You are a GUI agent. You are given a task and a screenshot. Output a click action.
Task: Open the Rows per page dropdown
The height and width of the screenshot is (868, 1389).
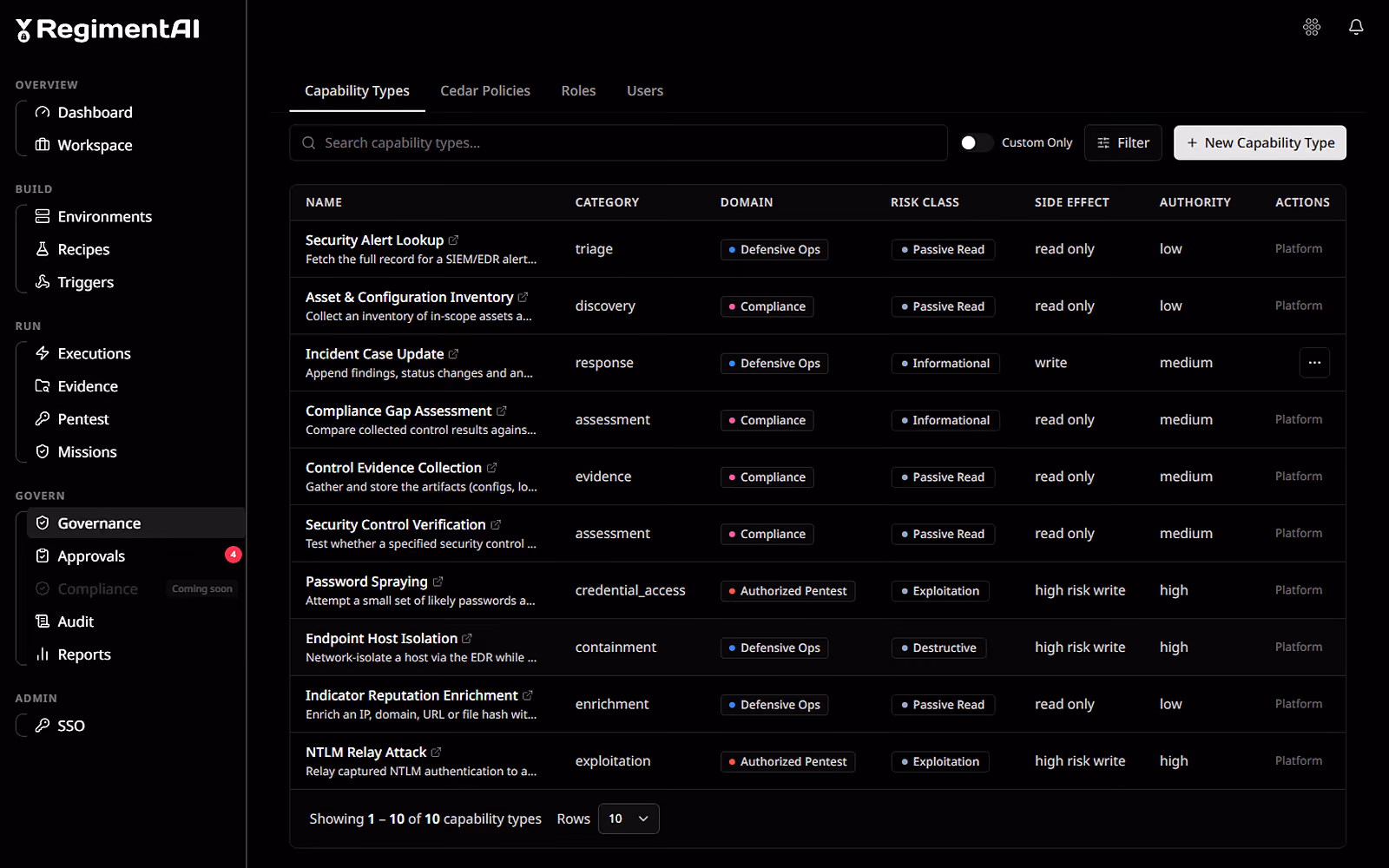coord(629,819)
